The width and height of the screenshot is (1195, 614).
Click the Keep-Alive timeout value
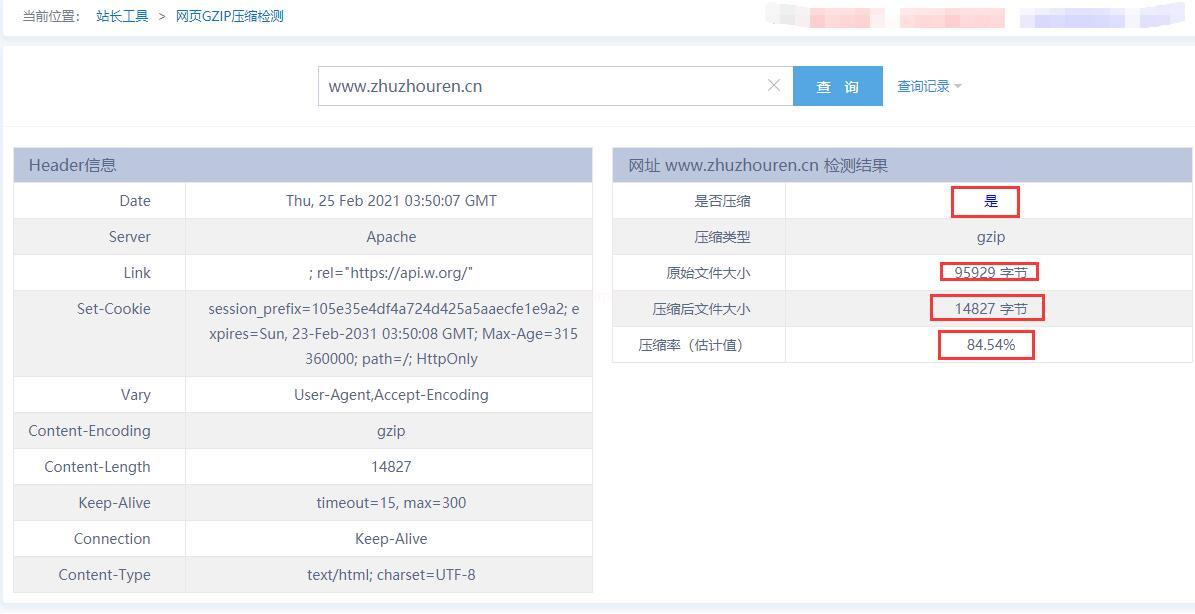391,503
